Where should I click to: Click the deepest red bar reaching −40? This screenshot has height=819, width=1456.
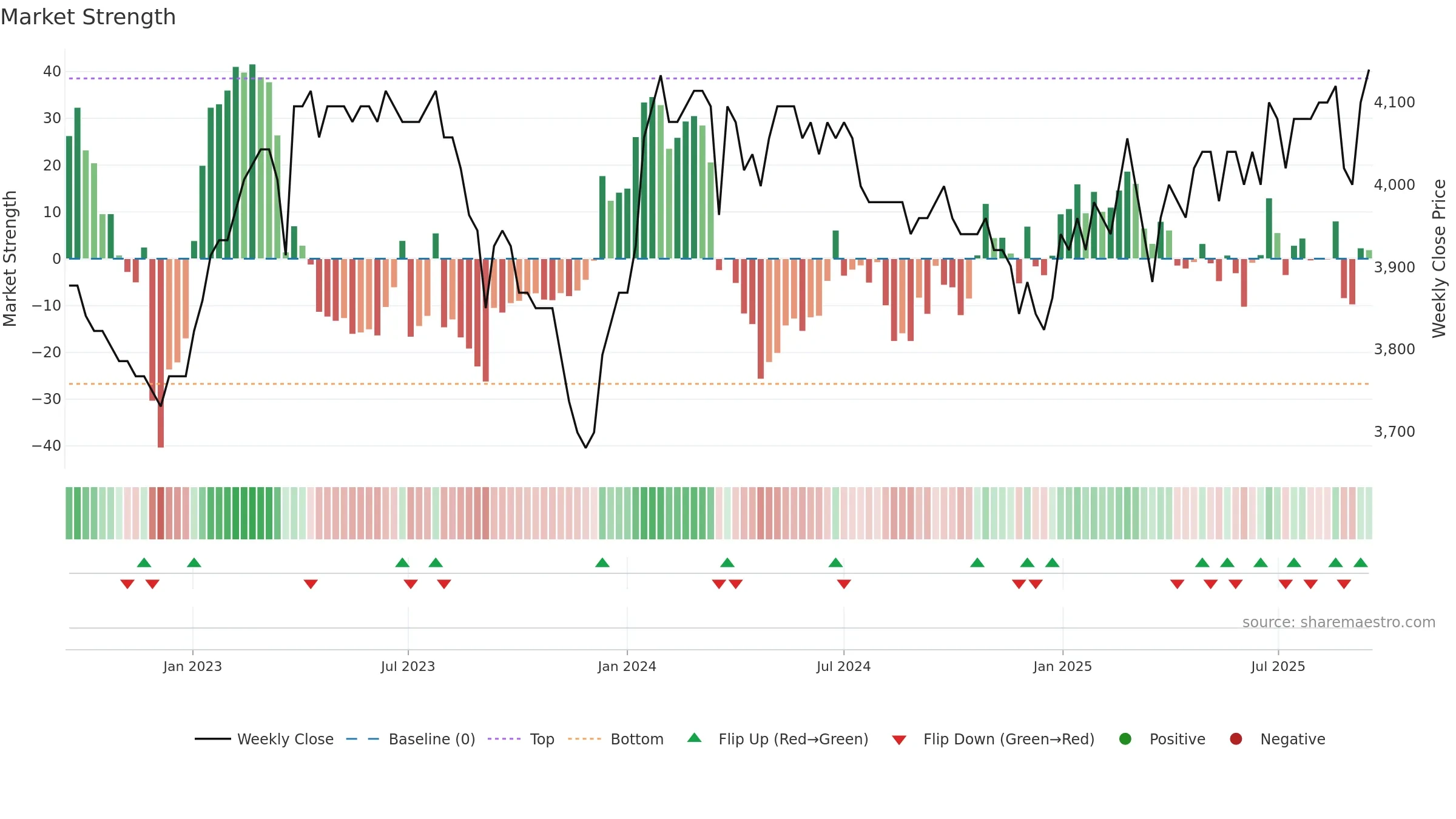(x=161, y=353)
